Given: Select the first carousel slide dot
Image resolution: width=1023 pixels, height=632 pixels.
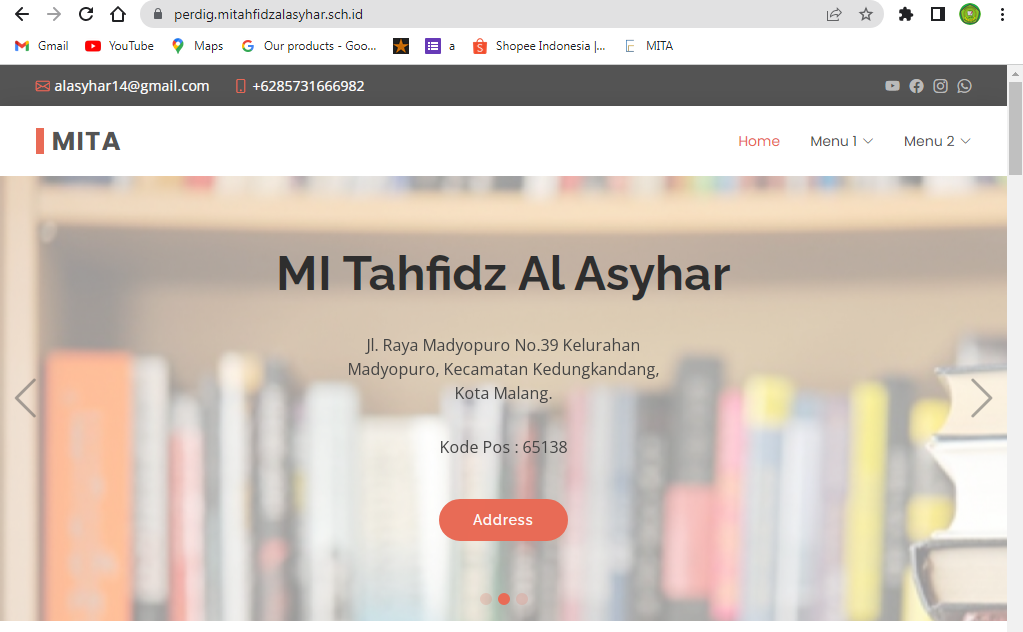Looking at the screenshot, I should click(486, 599).
